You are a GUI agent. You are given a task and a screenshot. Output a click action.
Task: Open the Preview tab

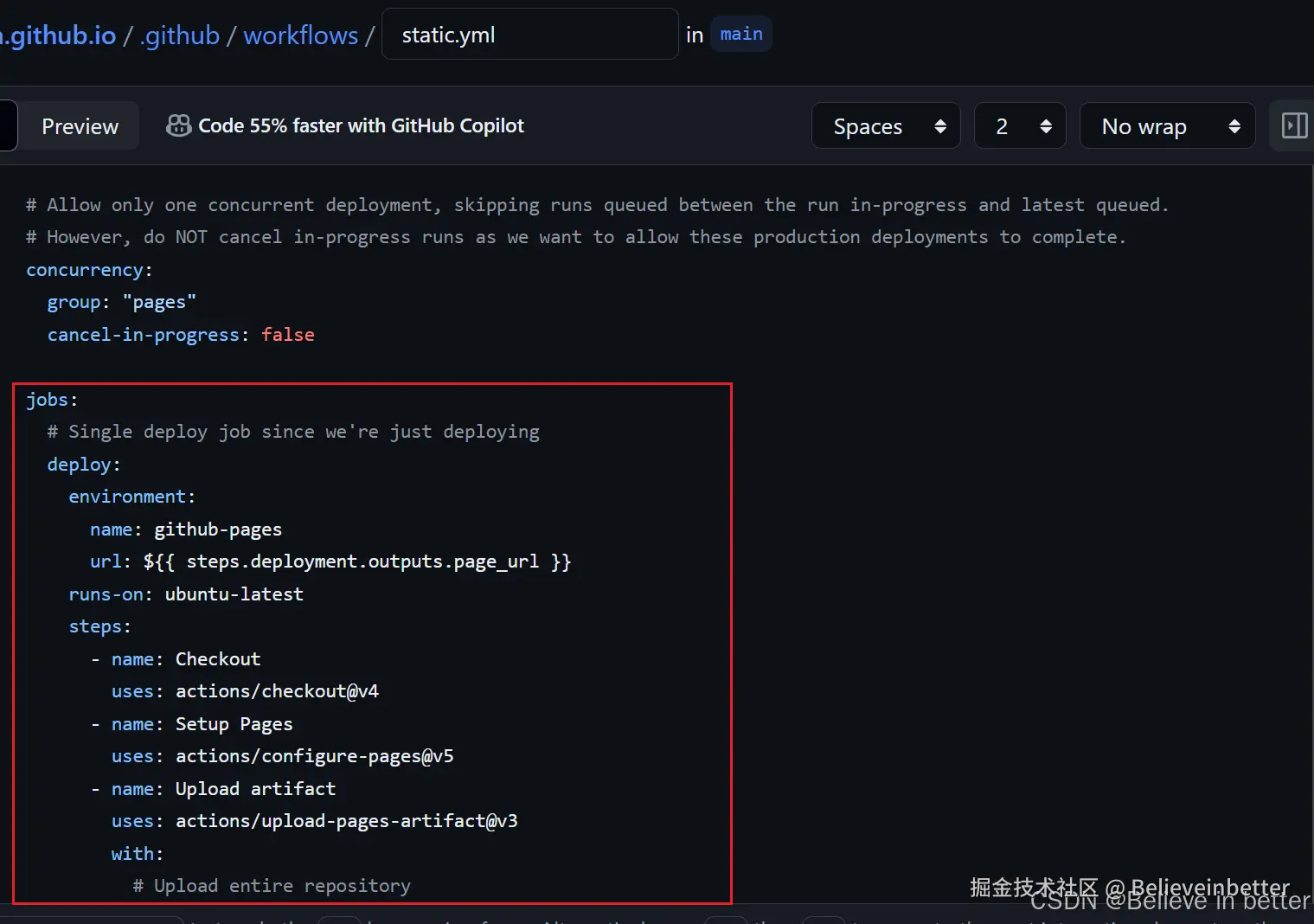coord(80,126)
